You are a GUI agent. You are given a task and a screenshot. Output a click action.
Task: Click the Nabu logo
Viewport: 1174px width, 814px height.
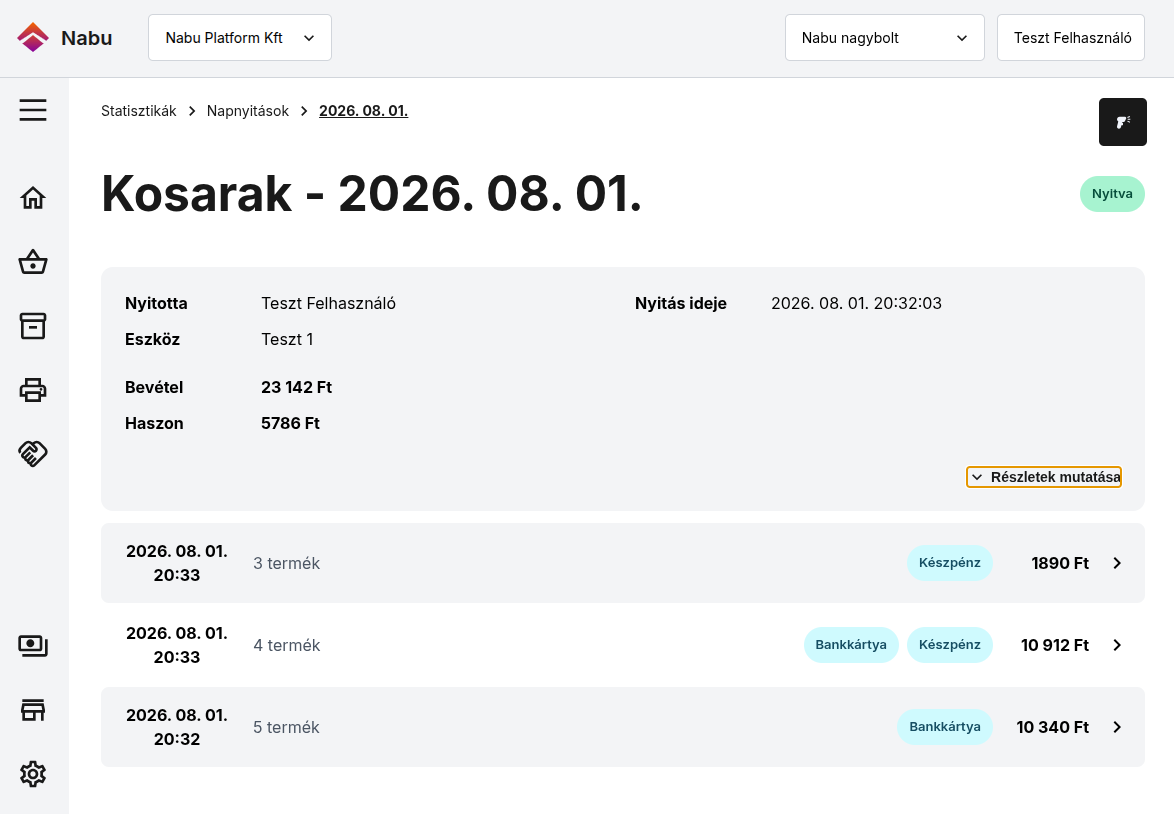click(x=64, y=37)
